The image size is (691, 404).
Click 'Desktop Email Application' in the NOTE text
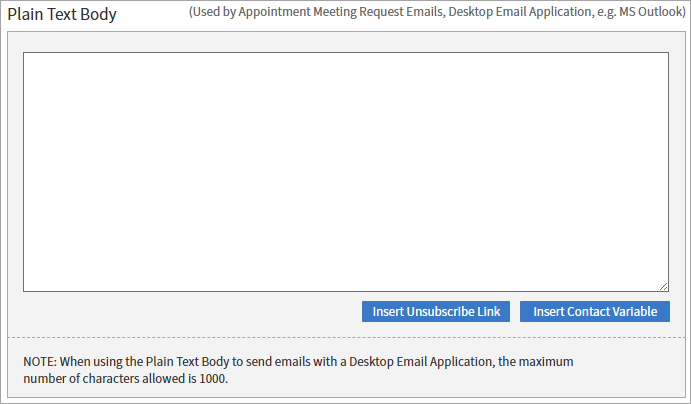422,362
